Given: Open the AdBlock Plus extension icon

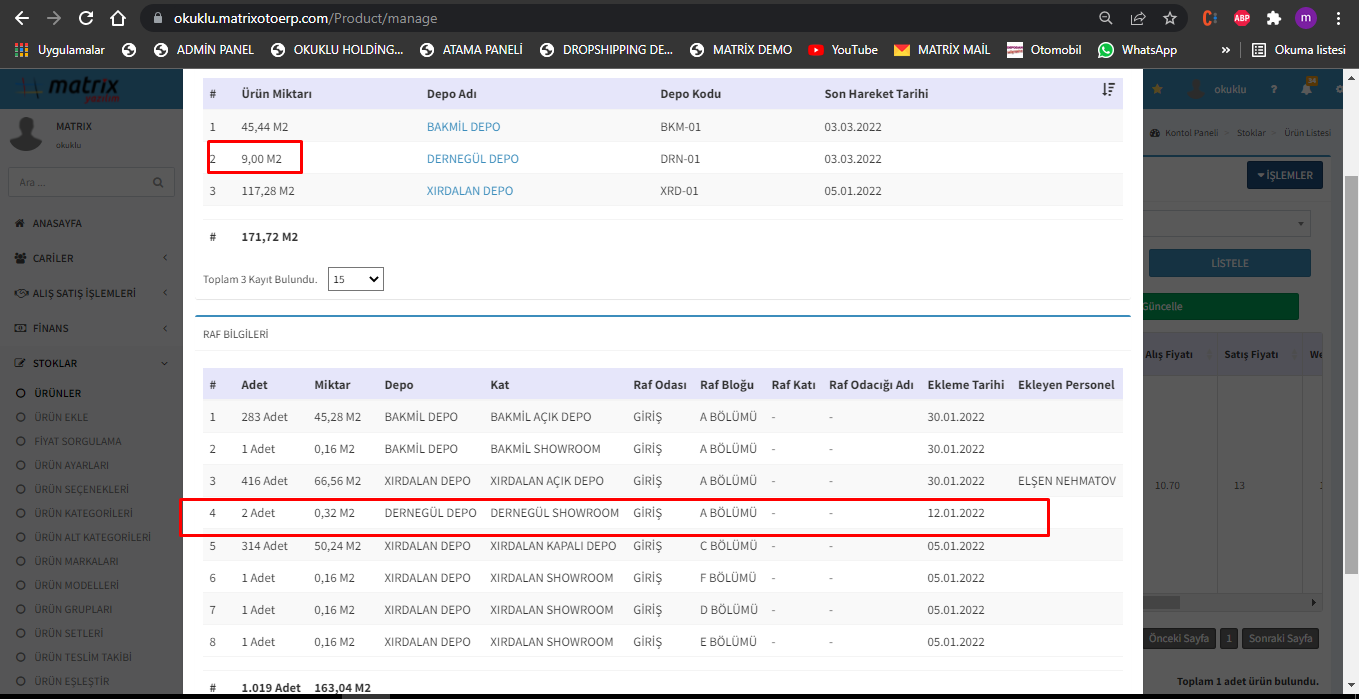Looking at the screenshot, I should 1241,18.
